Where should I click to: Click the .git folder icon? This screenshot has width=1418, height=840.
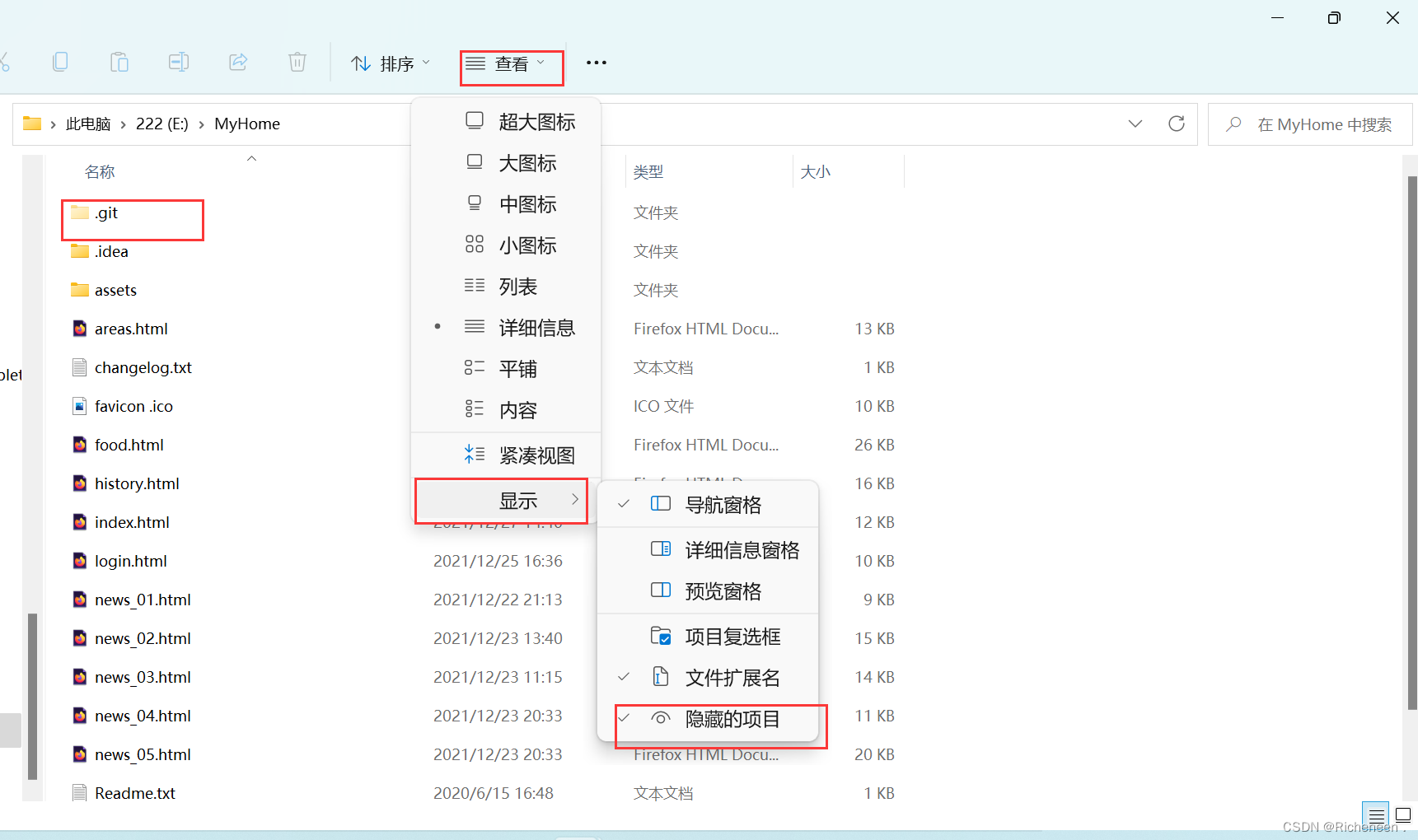click(80, 212)
